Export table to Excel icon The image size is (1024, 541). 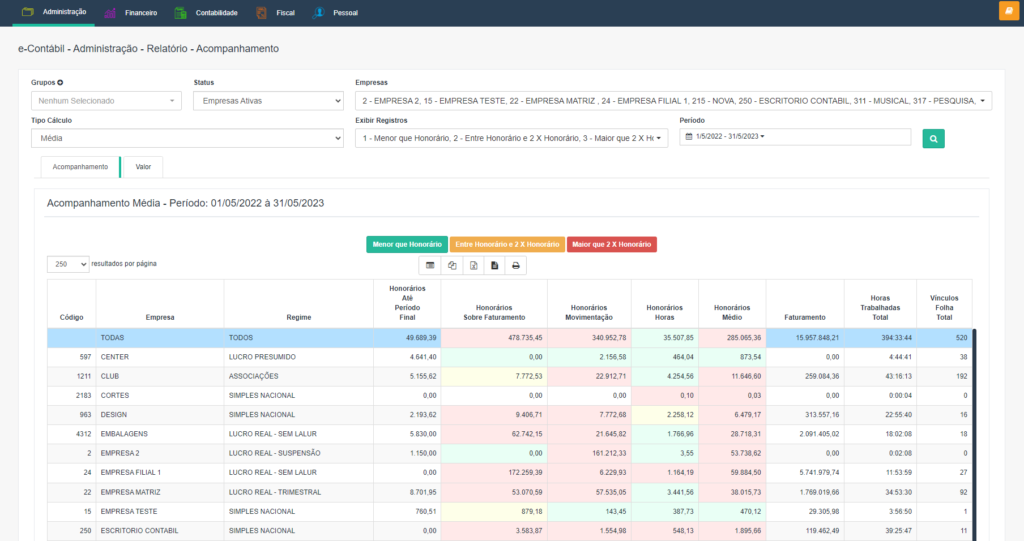pos(473,265)
